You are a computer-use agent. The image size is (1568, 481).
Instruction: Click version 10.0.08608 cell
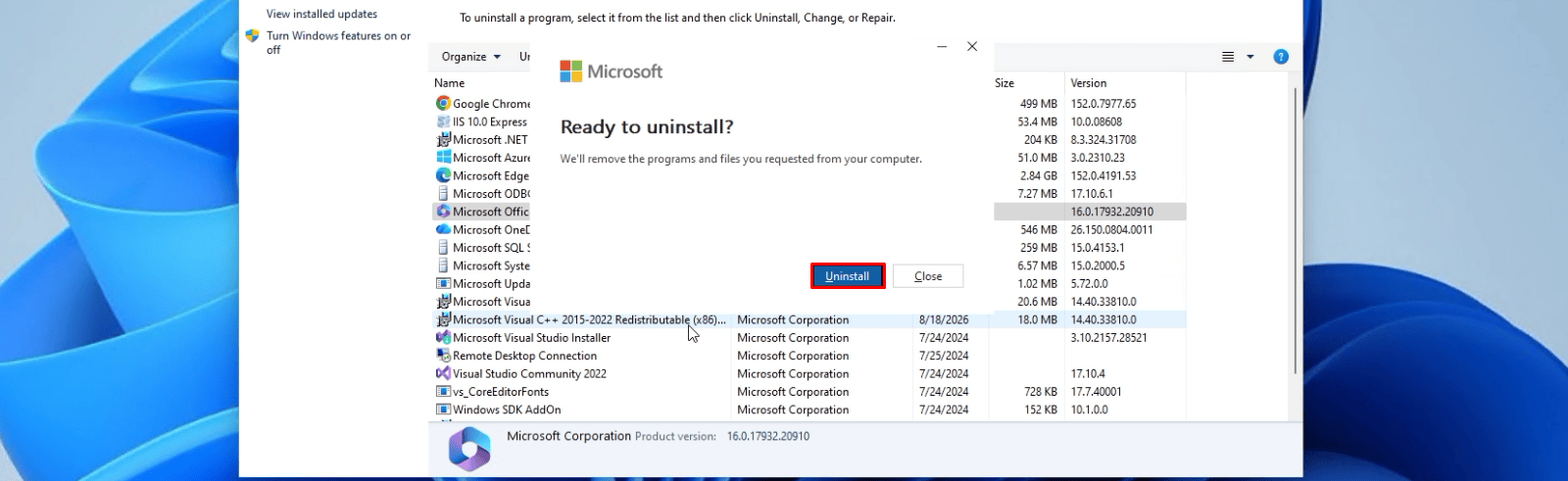coord(1097,121)
